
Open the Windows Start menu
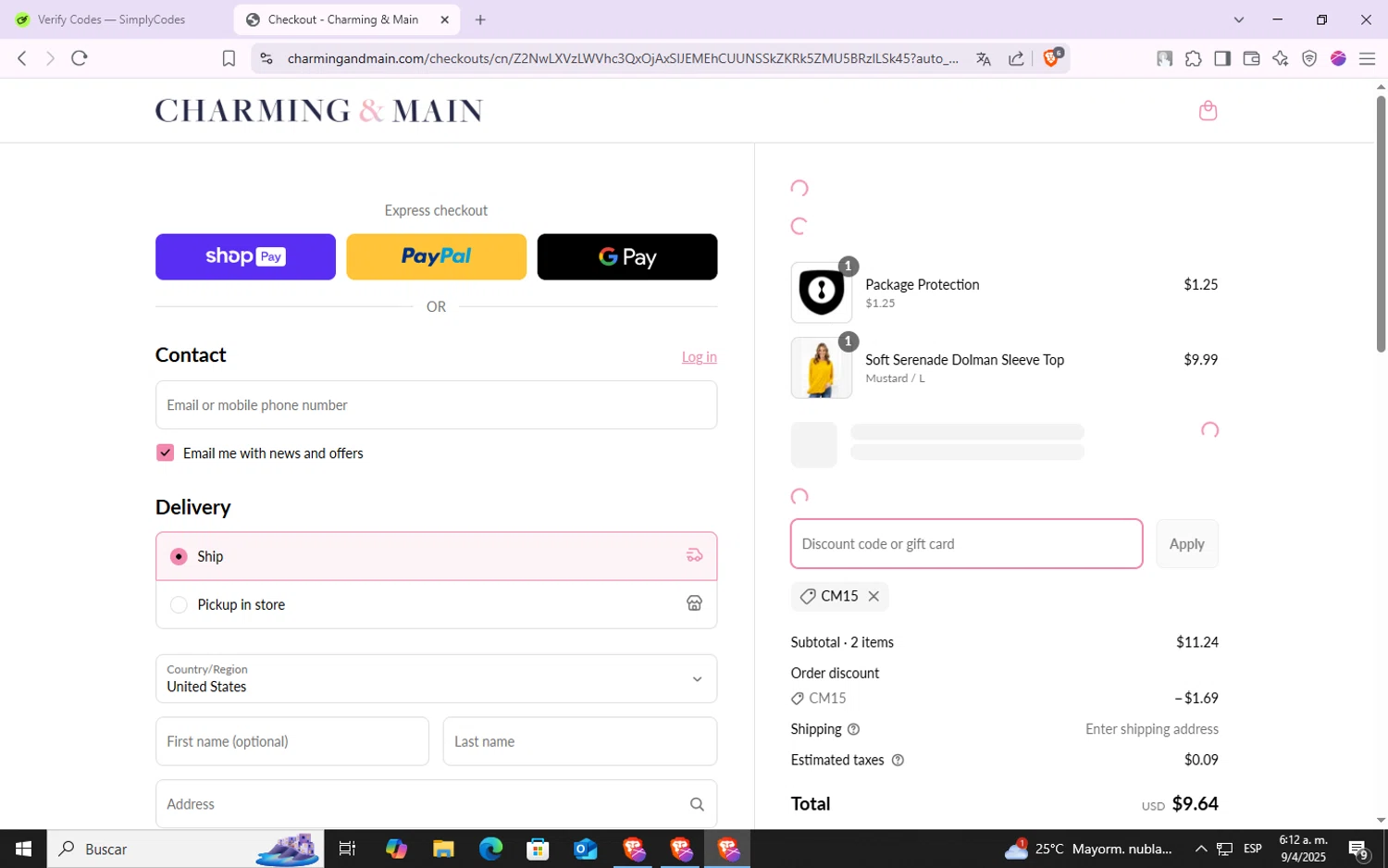point(23,849)
